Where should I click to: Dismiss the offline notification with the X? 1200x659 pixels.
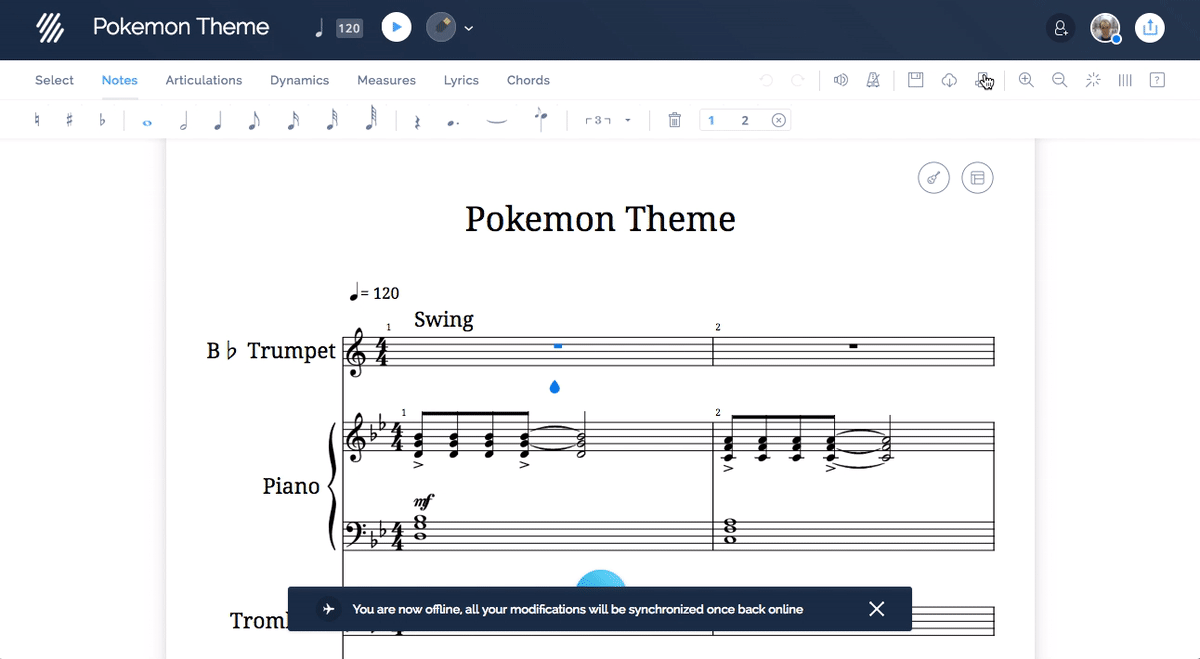[877, 609]
